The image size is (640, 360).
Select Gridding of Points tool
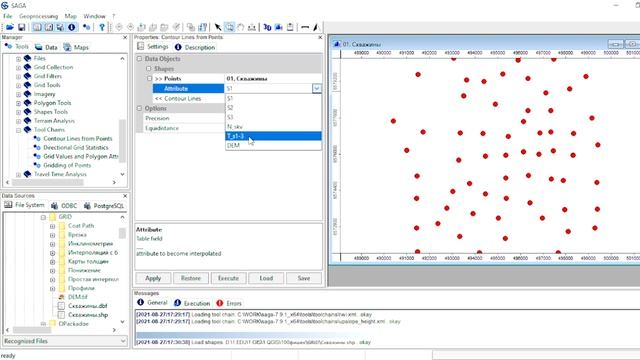tap(67, 165)
